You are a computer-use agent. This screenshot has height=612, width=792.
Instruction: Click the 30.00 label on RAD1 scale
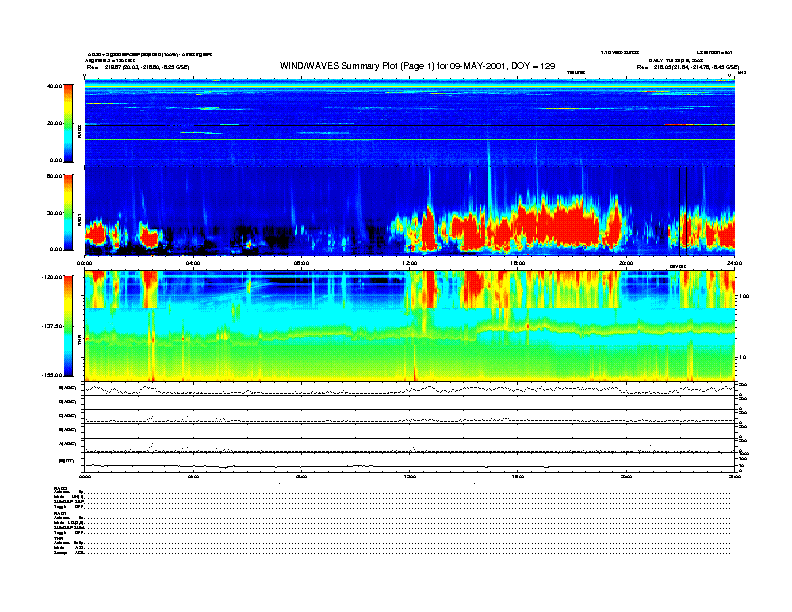tap(54, 213)
